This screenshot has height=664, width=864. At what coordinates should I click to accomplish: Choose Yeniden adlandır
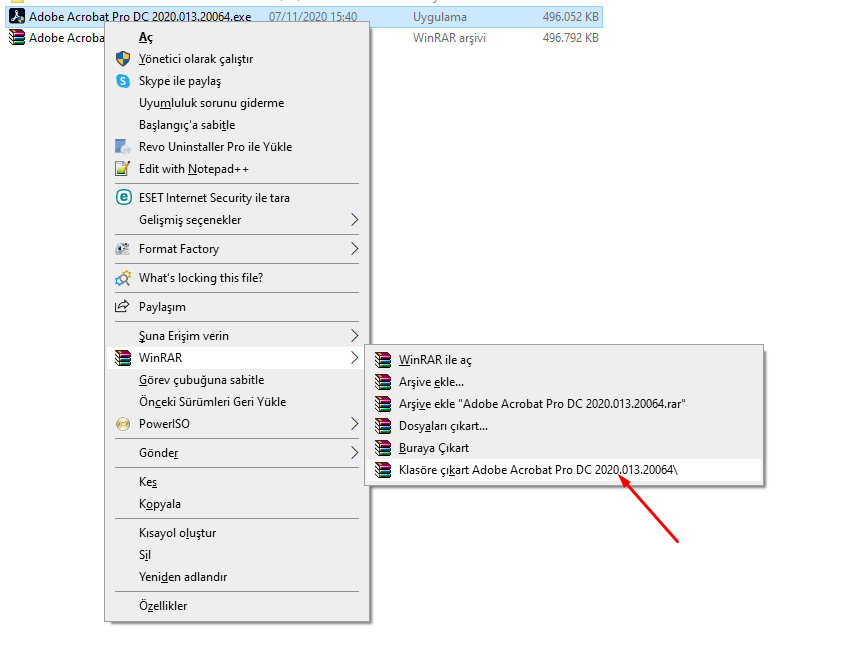[237, 577]
